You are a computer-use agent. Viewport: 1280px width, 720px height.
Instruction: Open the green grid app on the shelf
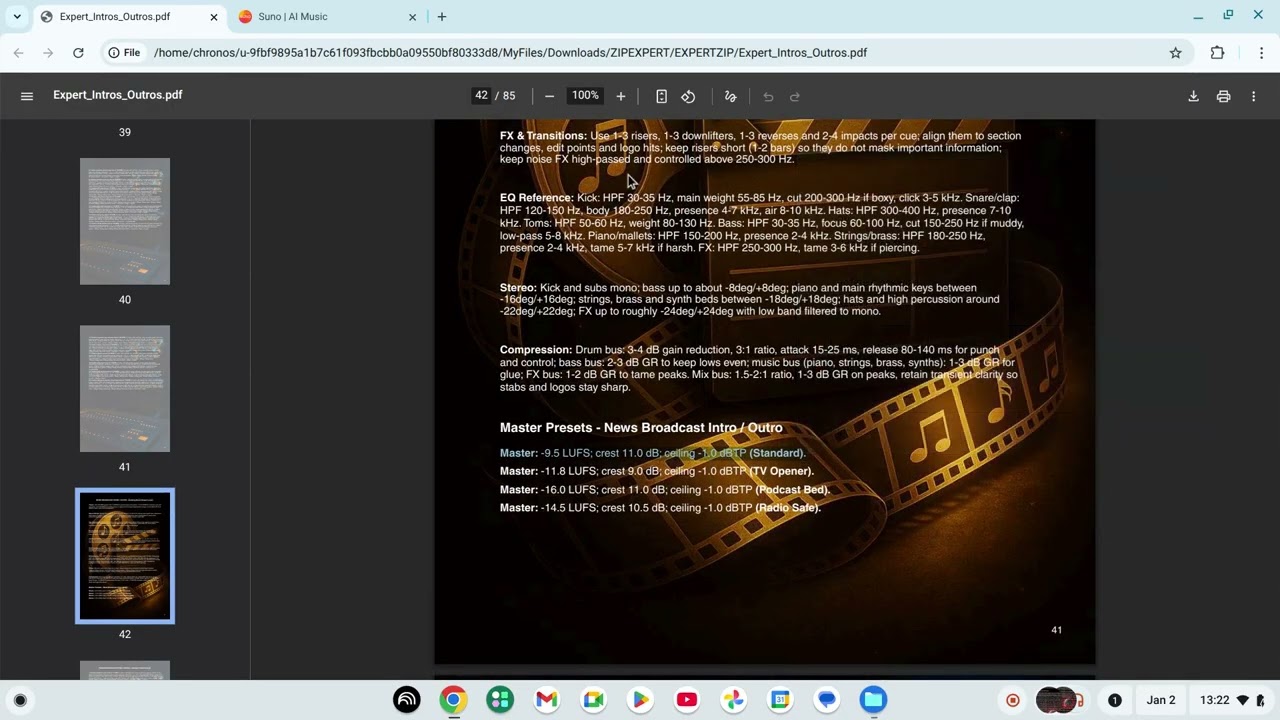click(500, 700)
